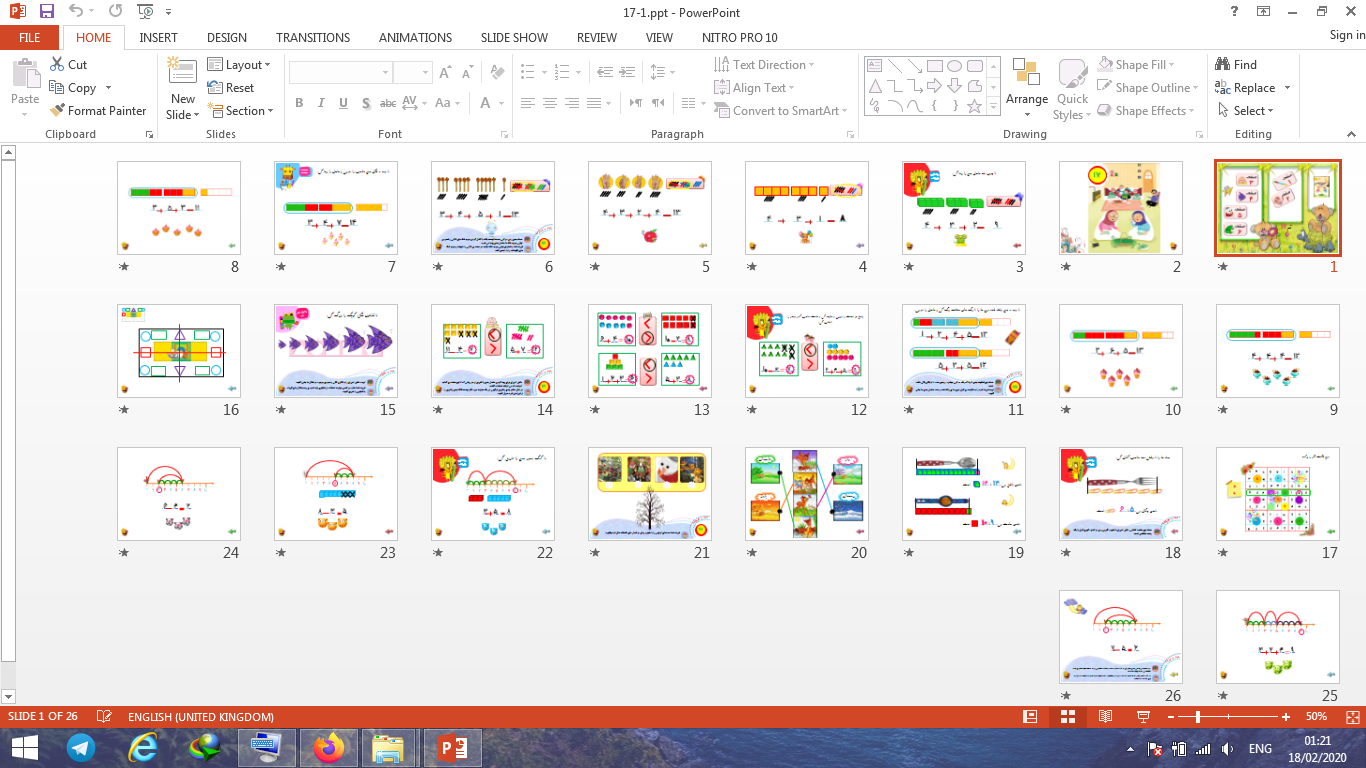1366x768 pixels.
Task: Start Slide Show from status bar icon
Action: coord(1143,717)
